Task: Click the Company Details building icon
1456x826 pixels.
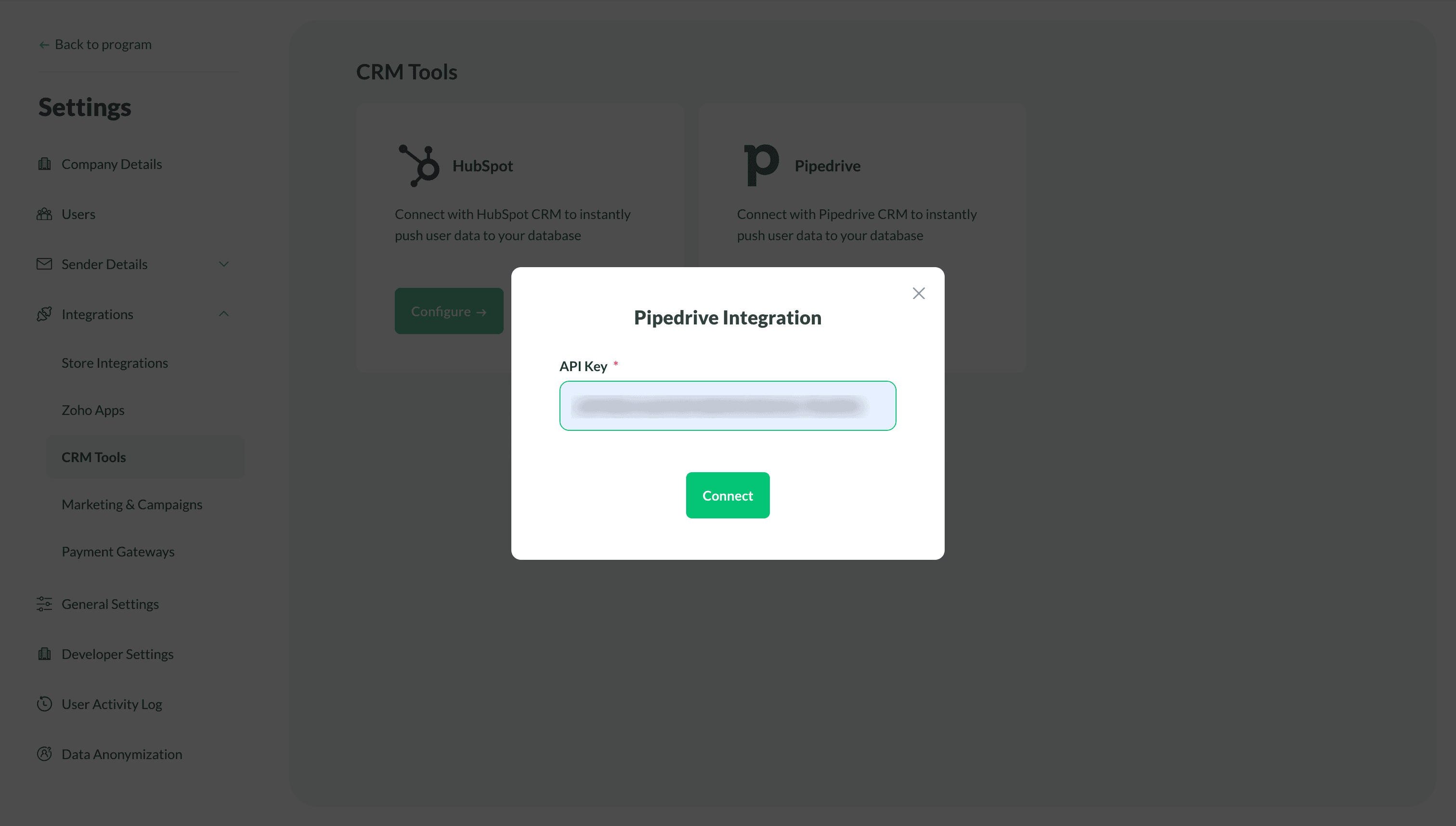Action: pyautogui.click(x=44, y=164)
